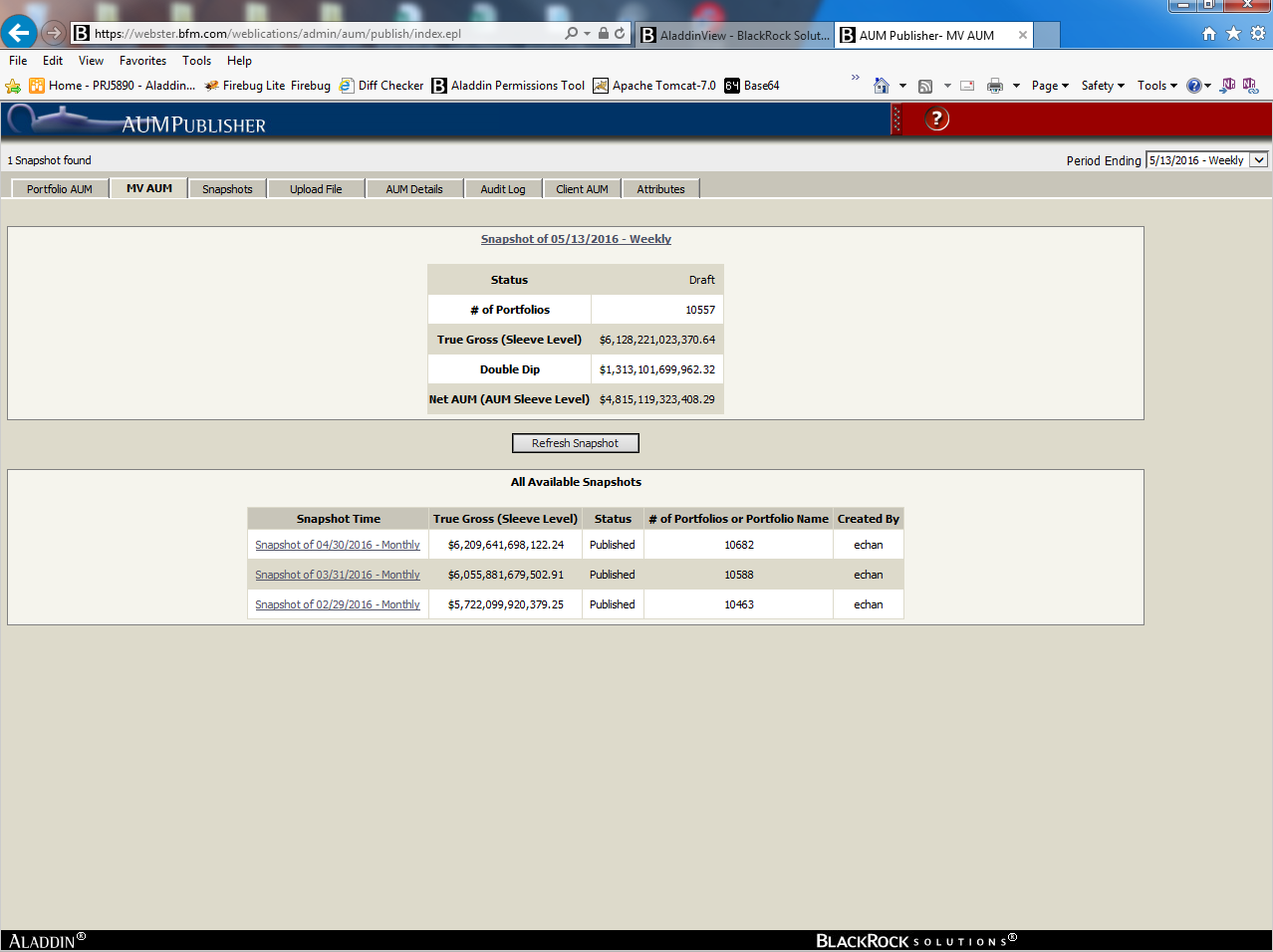
Task: Select the MV AUM tab
Action: (149, 188)
